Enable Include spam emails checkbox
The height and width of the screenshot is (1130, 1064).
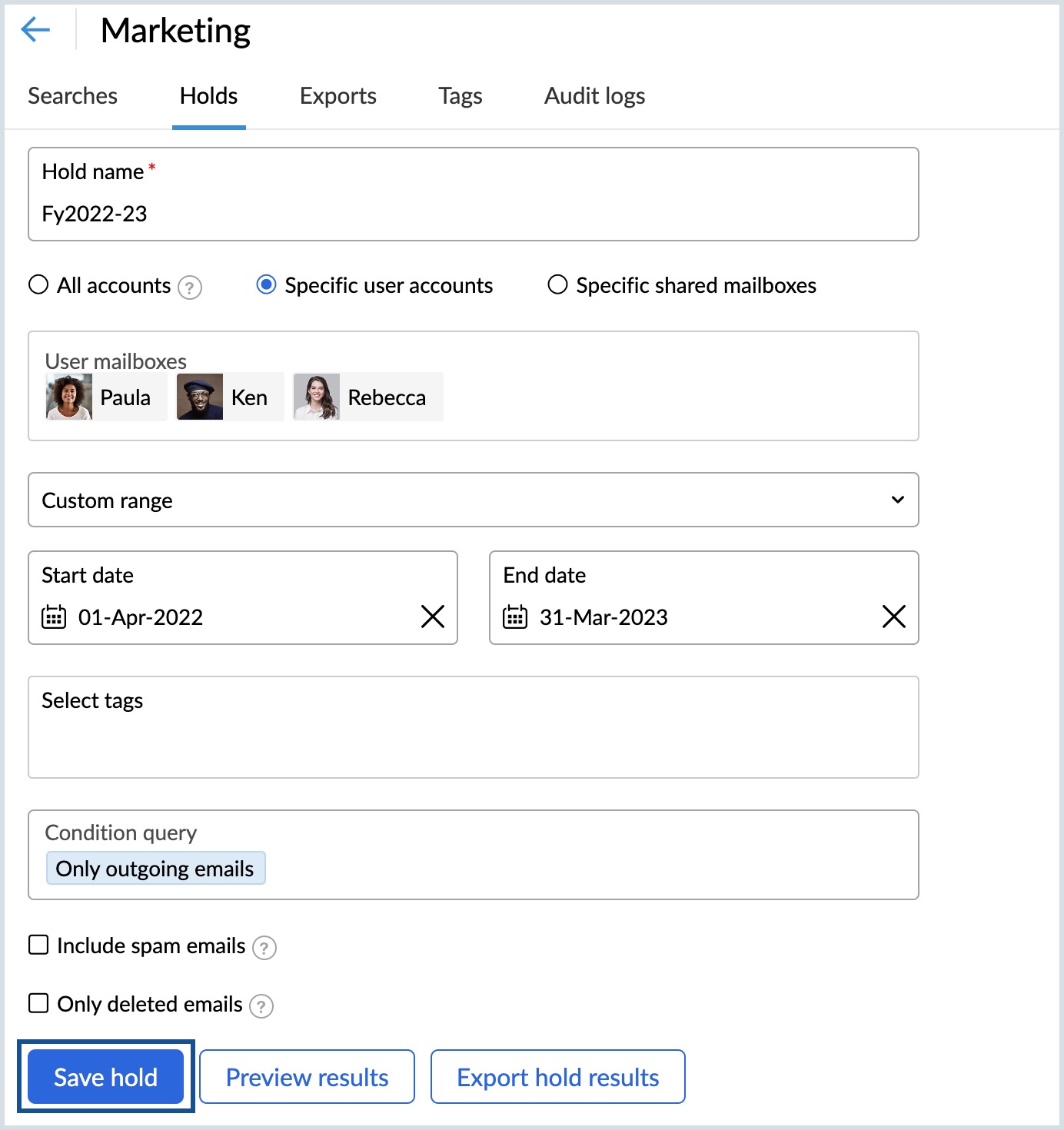(38, 945)
